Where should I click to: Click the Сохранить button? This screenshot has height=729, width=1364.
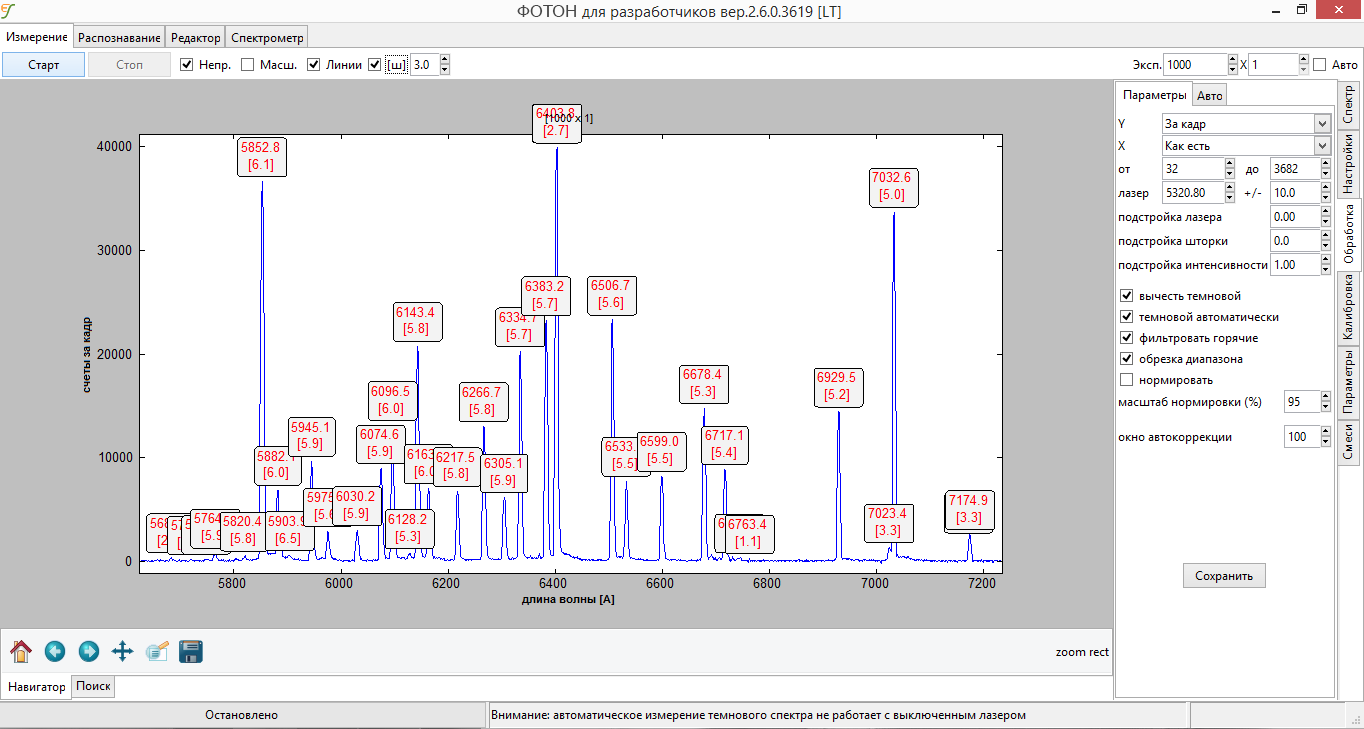coord(1224,576)
